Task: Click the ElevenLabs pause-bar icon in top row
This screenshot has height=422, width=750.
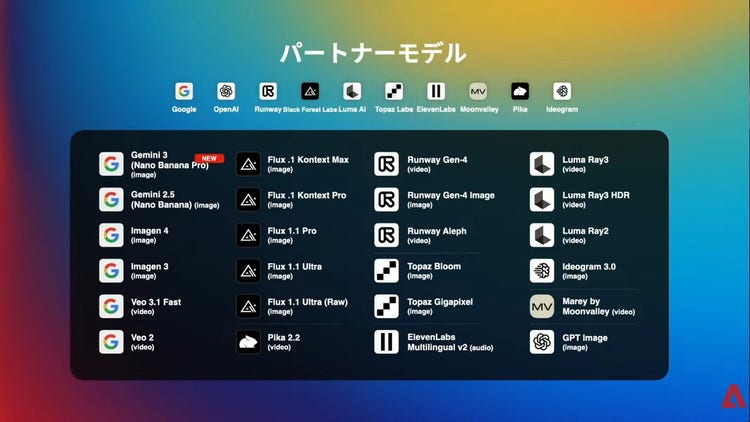Action: [436, 91]
